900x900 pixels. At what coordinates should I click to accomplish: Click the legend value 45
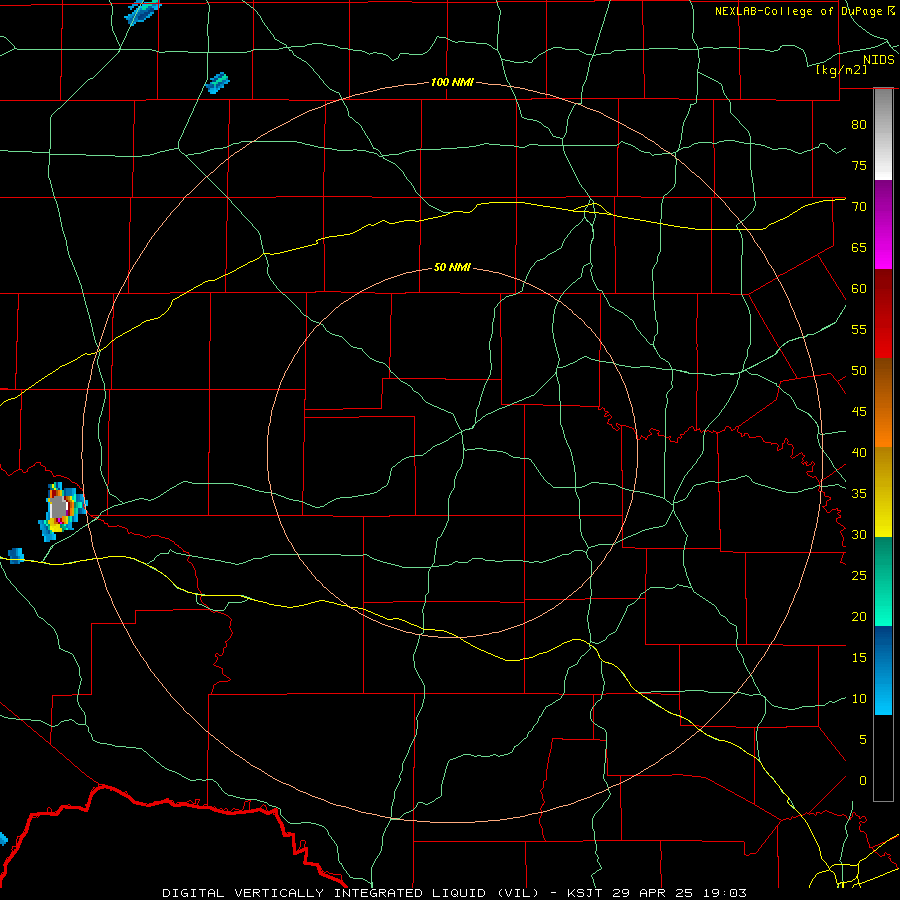[x=859, y=412]
